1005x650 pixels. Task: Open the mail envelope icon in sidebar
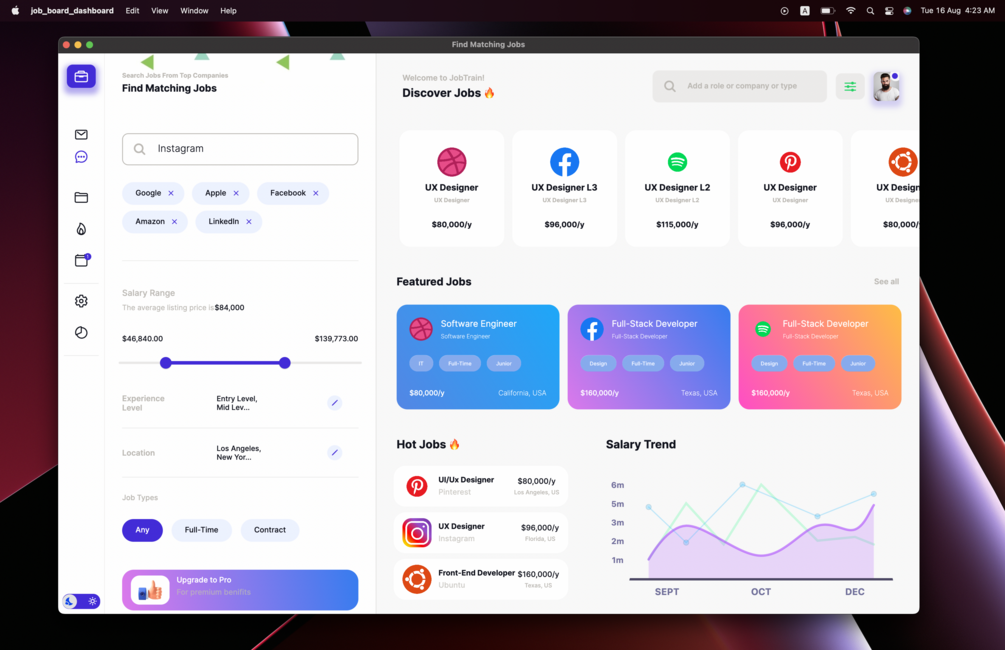[81, 134]
